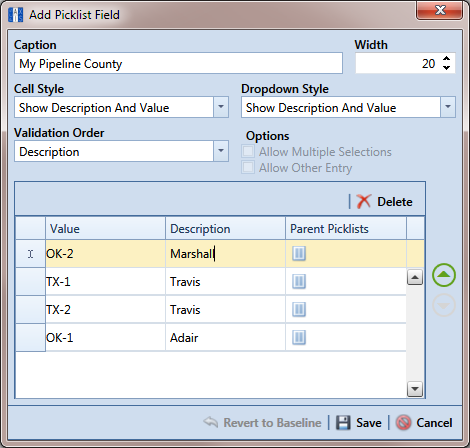
Task: Save the picklist field
Action: click(x=358, y=423)
